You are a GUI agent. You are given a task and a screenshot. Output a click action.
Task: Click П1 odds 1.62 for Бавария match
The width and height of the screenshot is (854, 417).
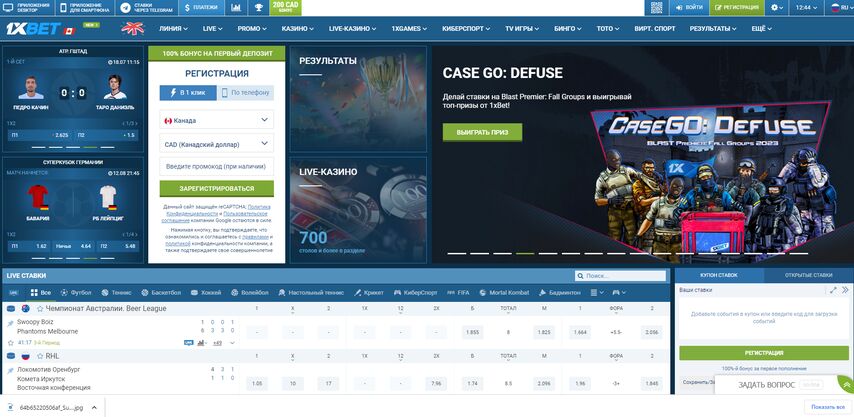(x=29, y=246)
